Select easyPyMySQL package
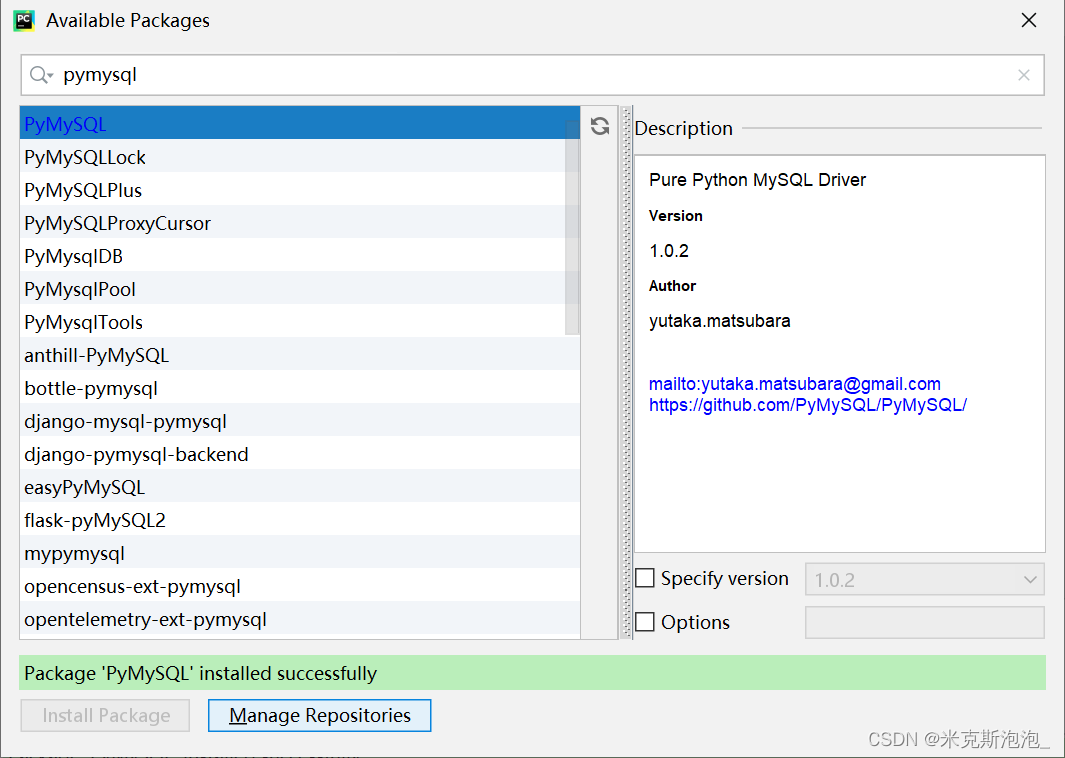The width and height of the screenshot is (1065, 758). coord(300,487)
